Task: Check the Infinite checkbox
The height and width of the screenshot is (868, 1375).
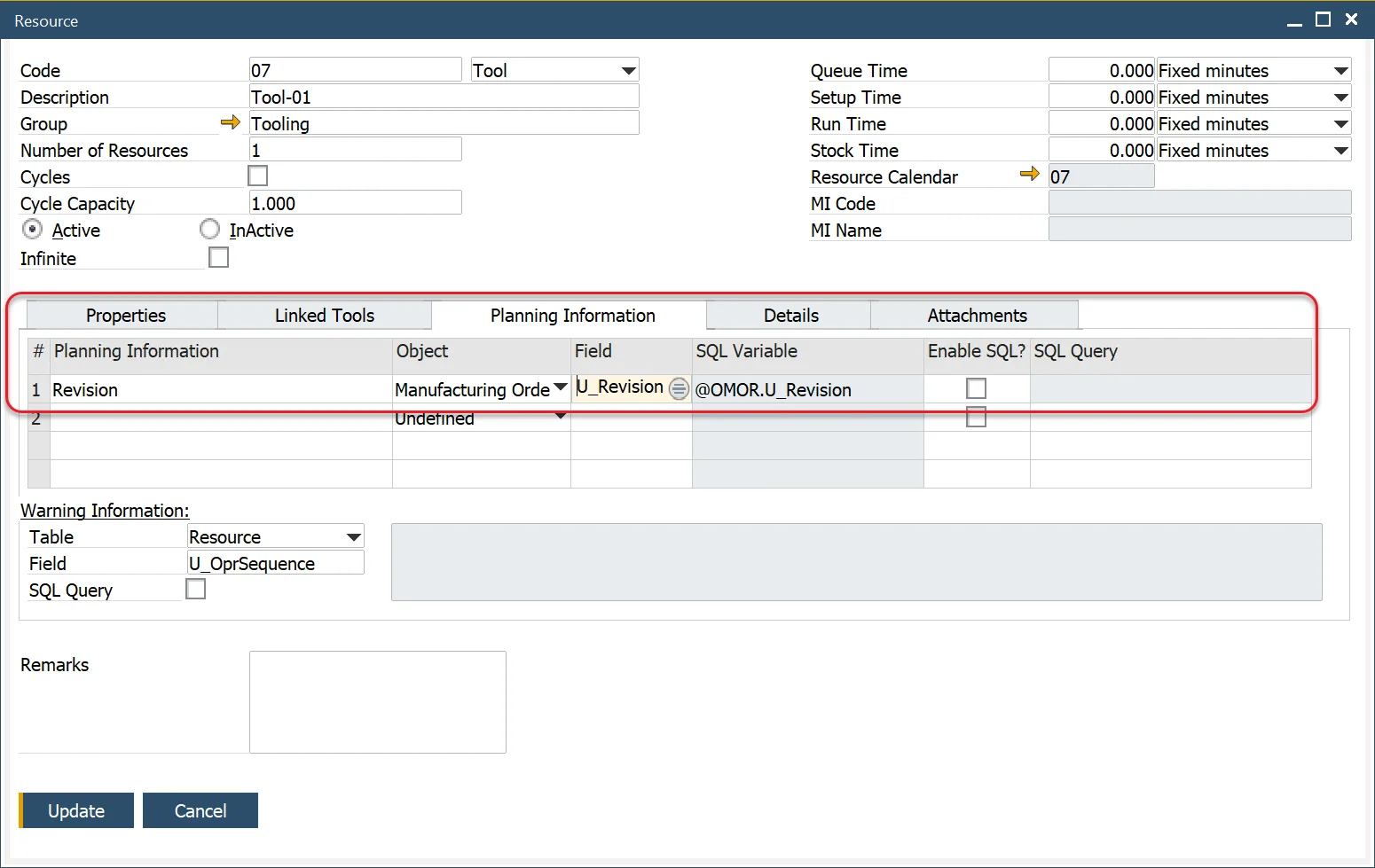Action: [218, 257]
